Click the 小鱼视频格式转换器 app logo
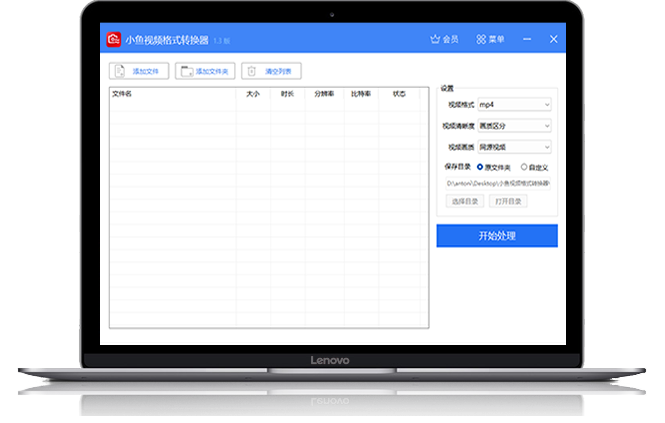Viewport: 665px width, 423px height. [114, 40]
